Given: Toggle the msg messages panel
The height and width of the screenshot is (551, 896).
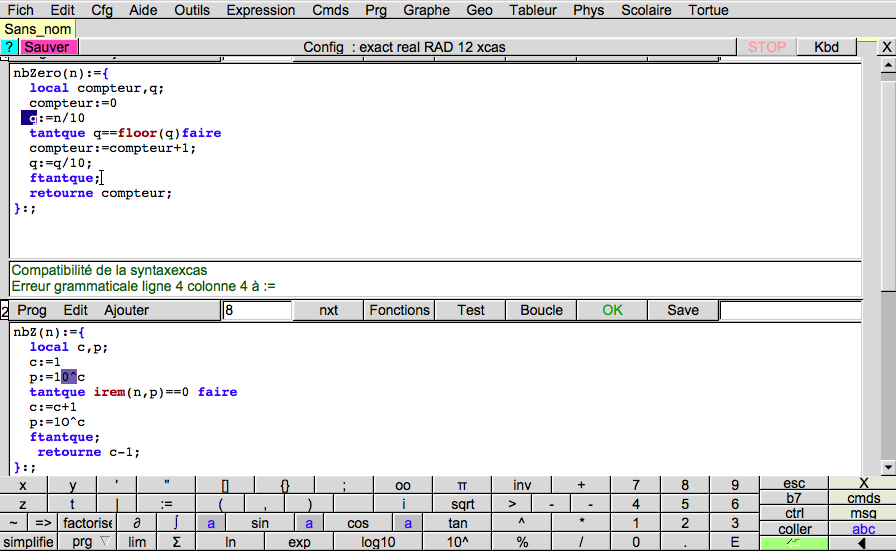Looking at the screenshot, I should point(862,513).
